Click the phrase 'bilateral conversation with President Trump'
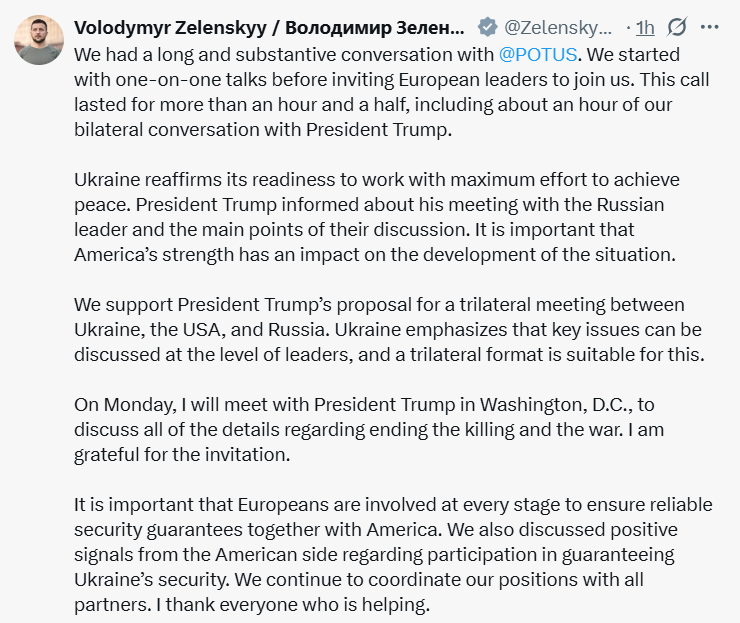 (261, 130)
